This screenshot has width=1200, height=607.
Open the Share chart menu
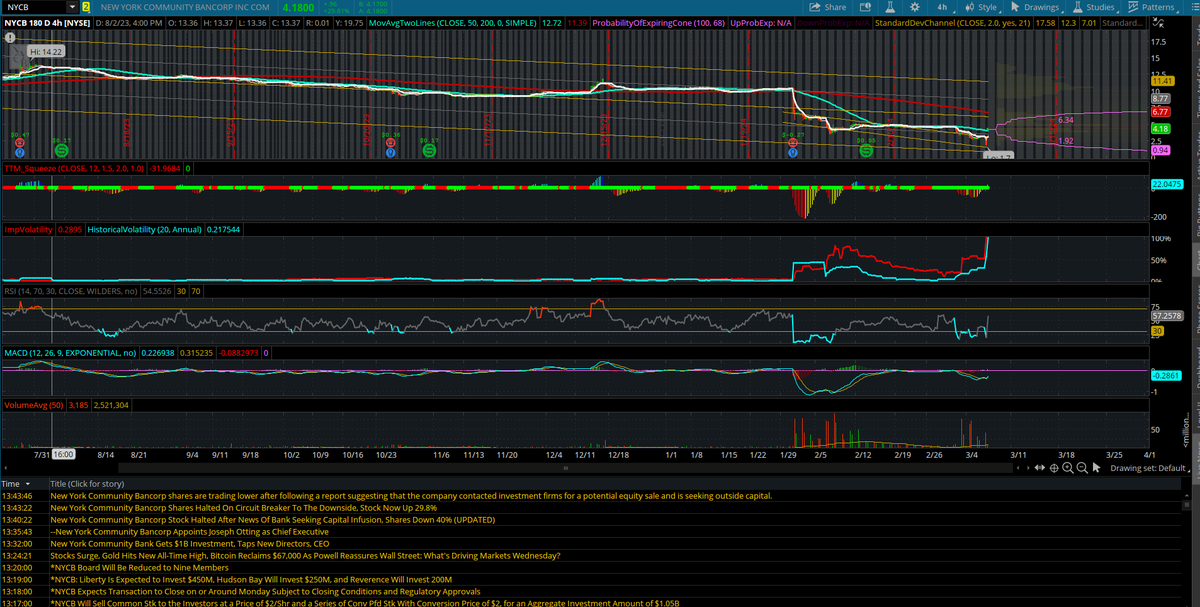point(829,7)
